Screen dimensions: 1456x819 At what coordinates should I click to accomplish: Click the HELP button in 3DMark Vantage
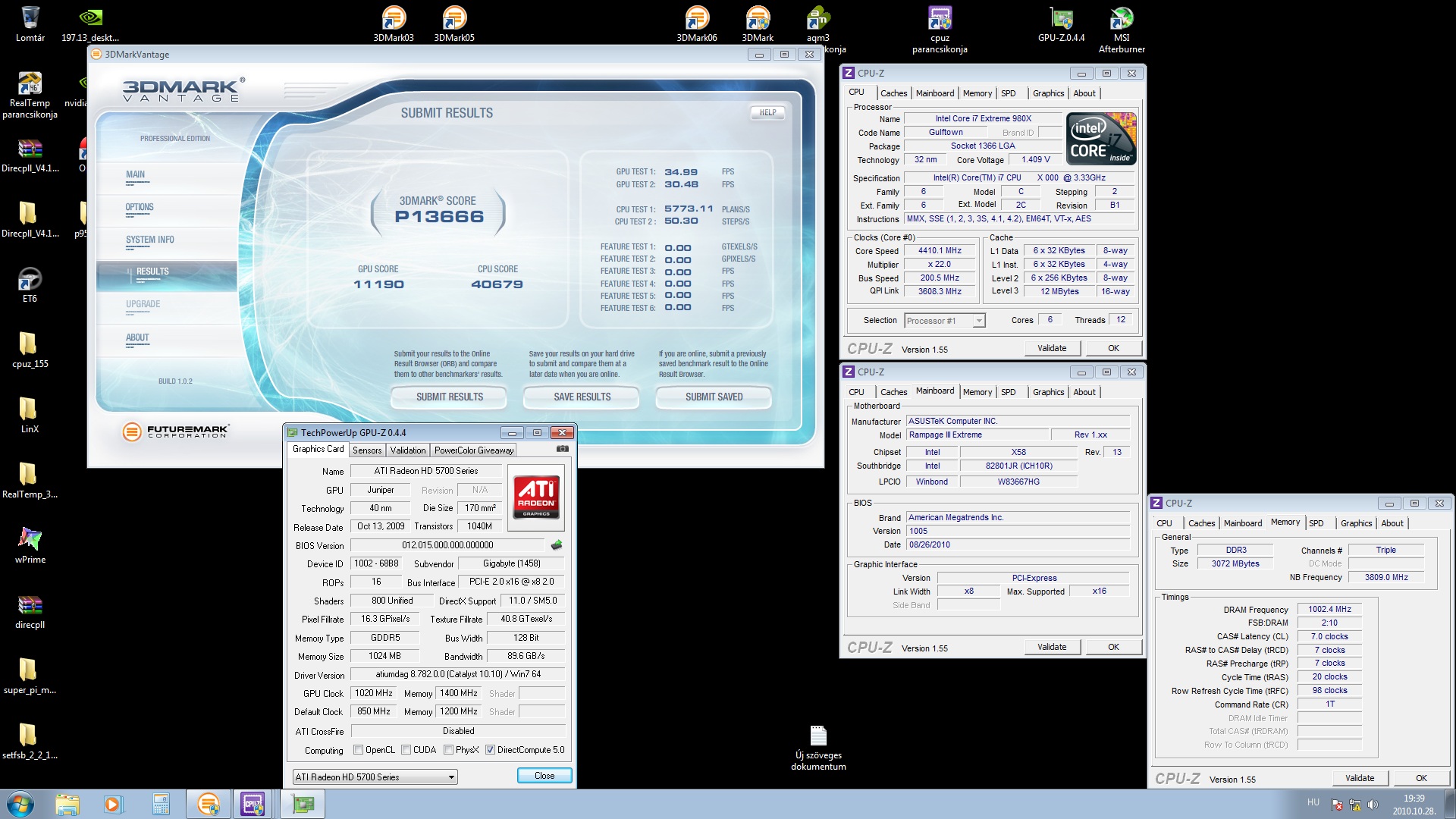767,113
